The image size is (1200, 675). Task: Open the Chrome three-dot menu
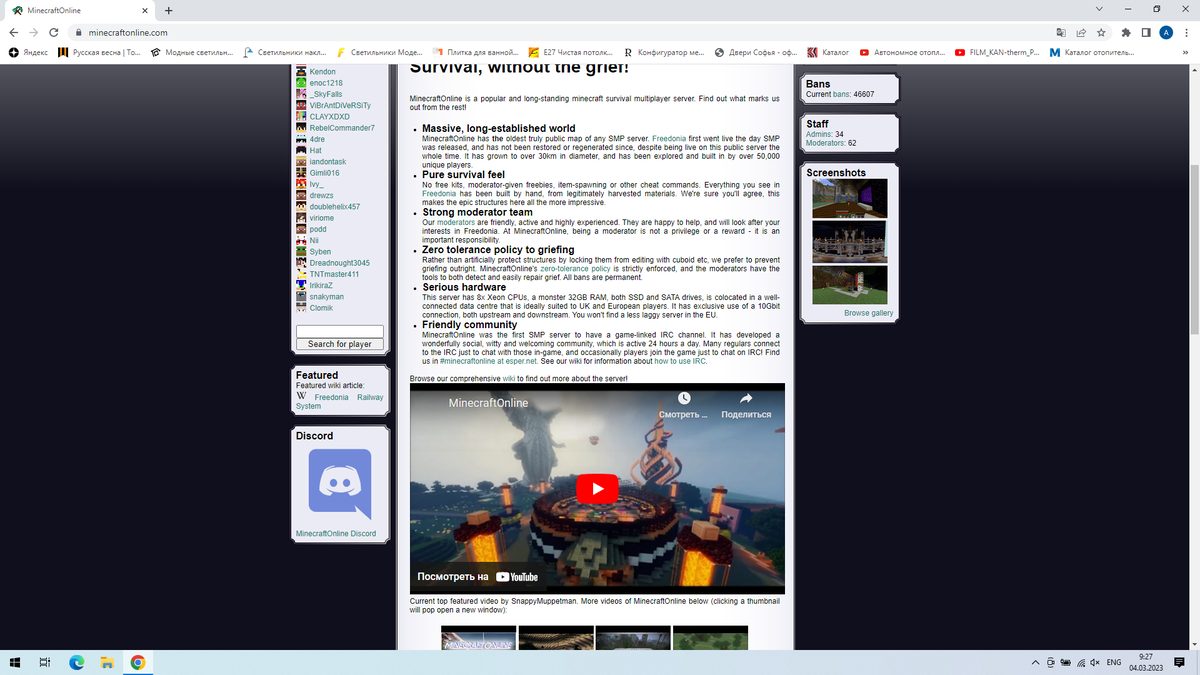point(1187,32)
